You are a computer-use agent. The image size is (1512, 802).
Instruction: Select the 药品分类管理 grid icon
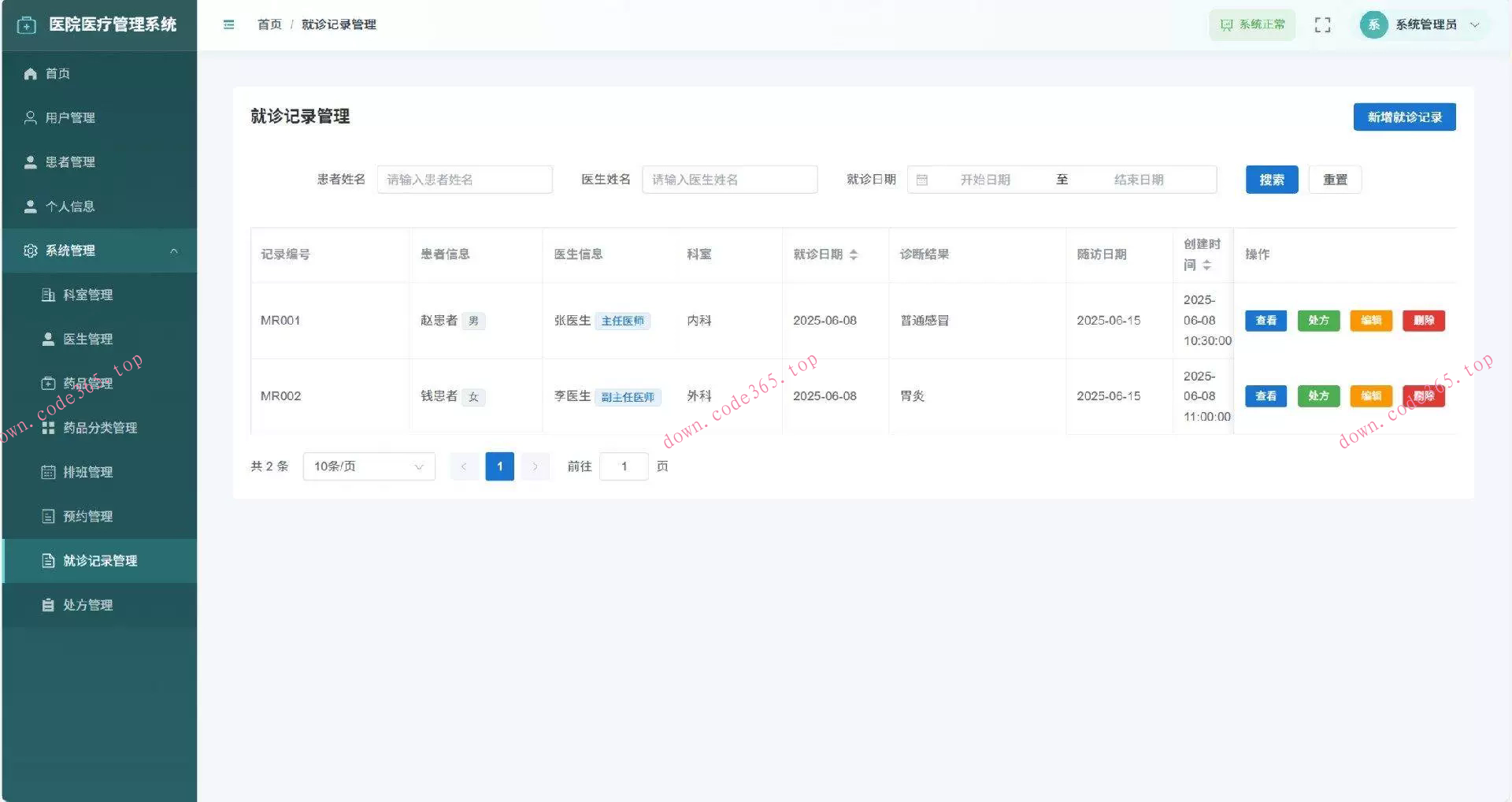[x=47, y=428]
